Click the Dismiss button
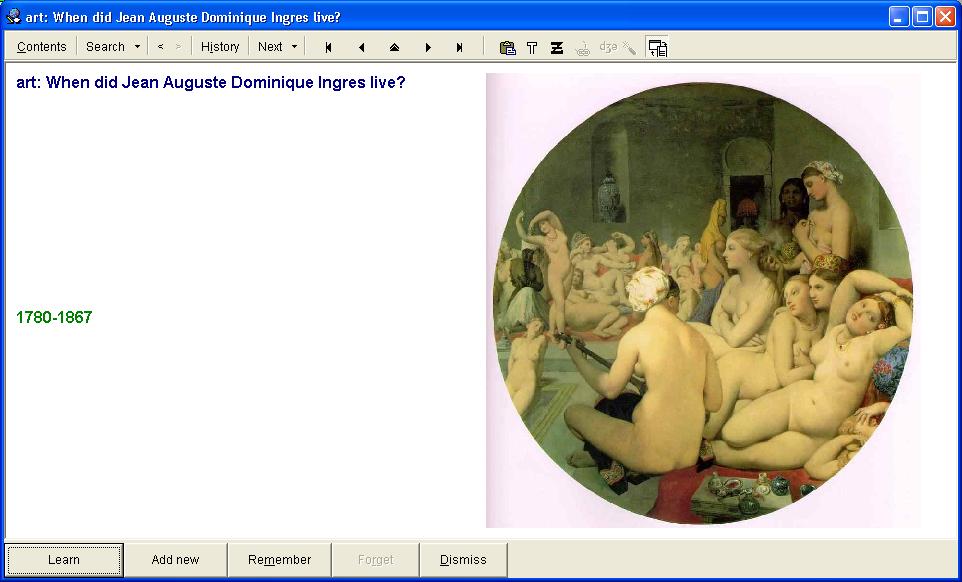962x582 pixels. click(x=463, y=560)
